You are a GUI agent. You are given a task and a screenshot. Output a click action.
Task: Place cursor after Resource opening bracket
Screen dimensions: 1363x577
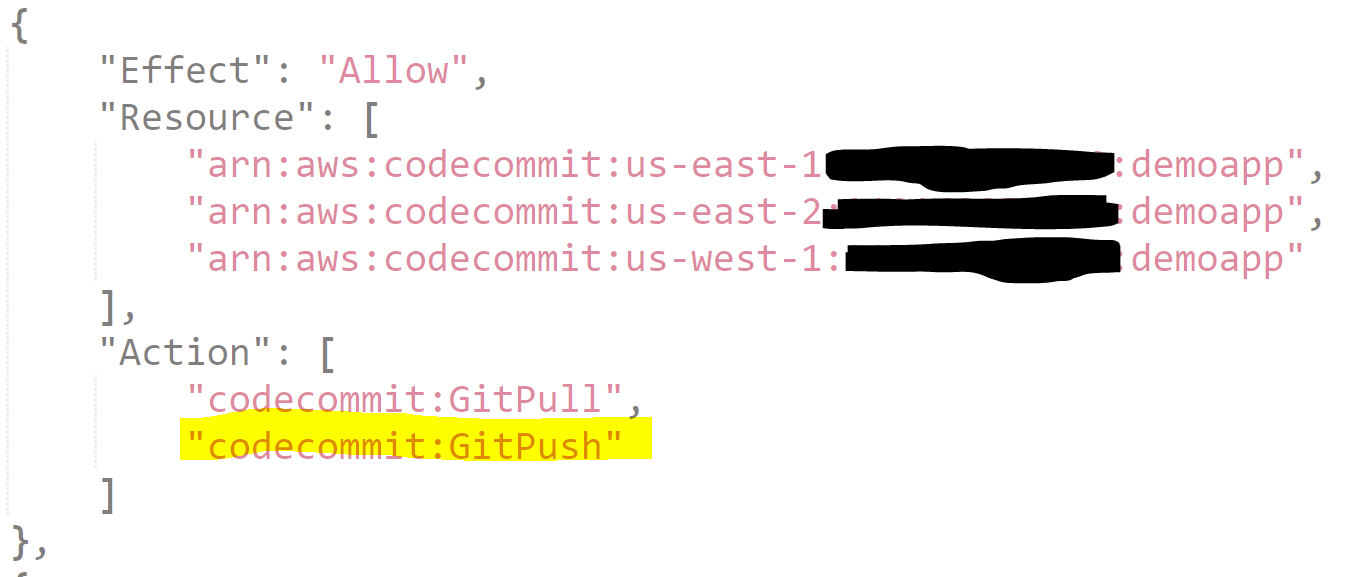click(381, 118)
